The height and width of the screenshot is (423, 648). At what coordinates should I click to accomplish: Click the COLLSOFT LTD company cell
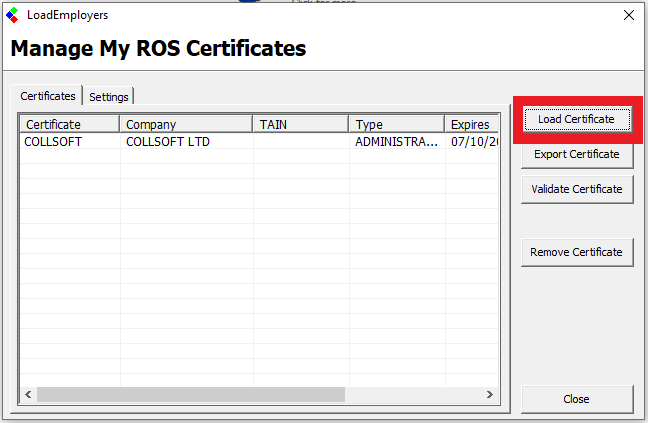coord(169,142)
